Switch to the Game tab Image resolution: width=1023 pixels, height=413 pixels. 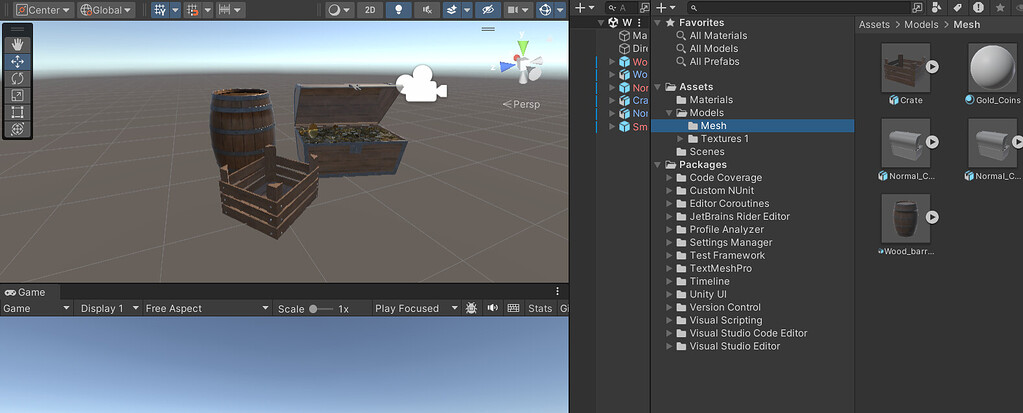click(x=27, y=292)
